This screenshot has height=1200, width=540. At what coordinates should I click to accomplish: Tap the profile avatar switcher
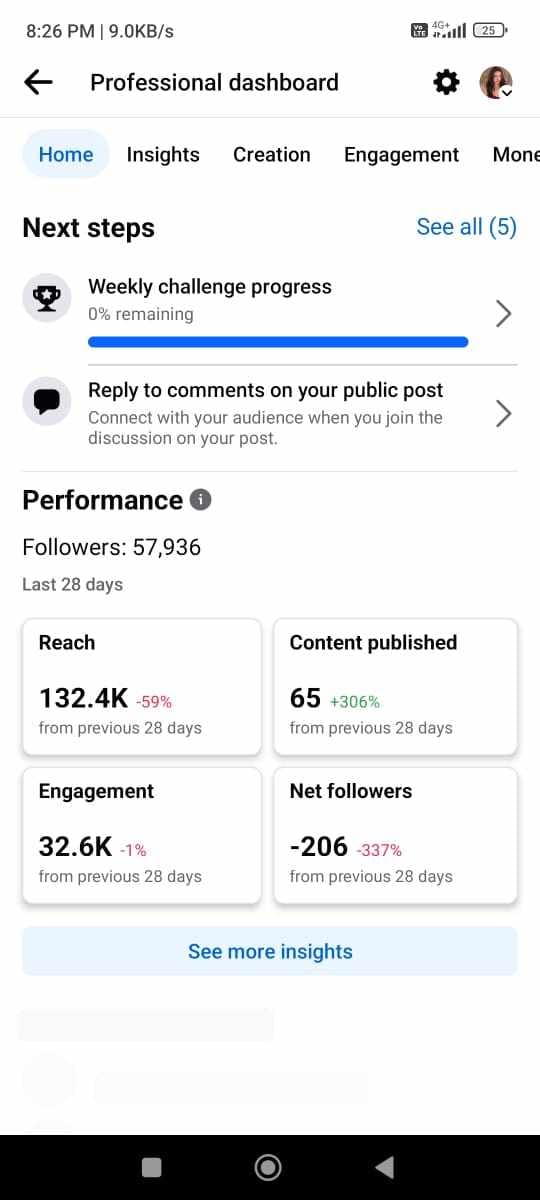(x=496, y=83)
